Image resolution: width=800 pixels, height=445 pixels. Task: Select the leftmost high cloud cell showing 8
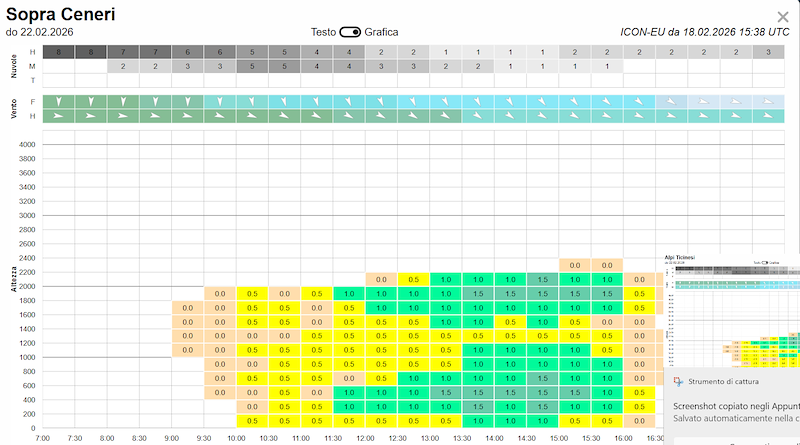point(59,51)
